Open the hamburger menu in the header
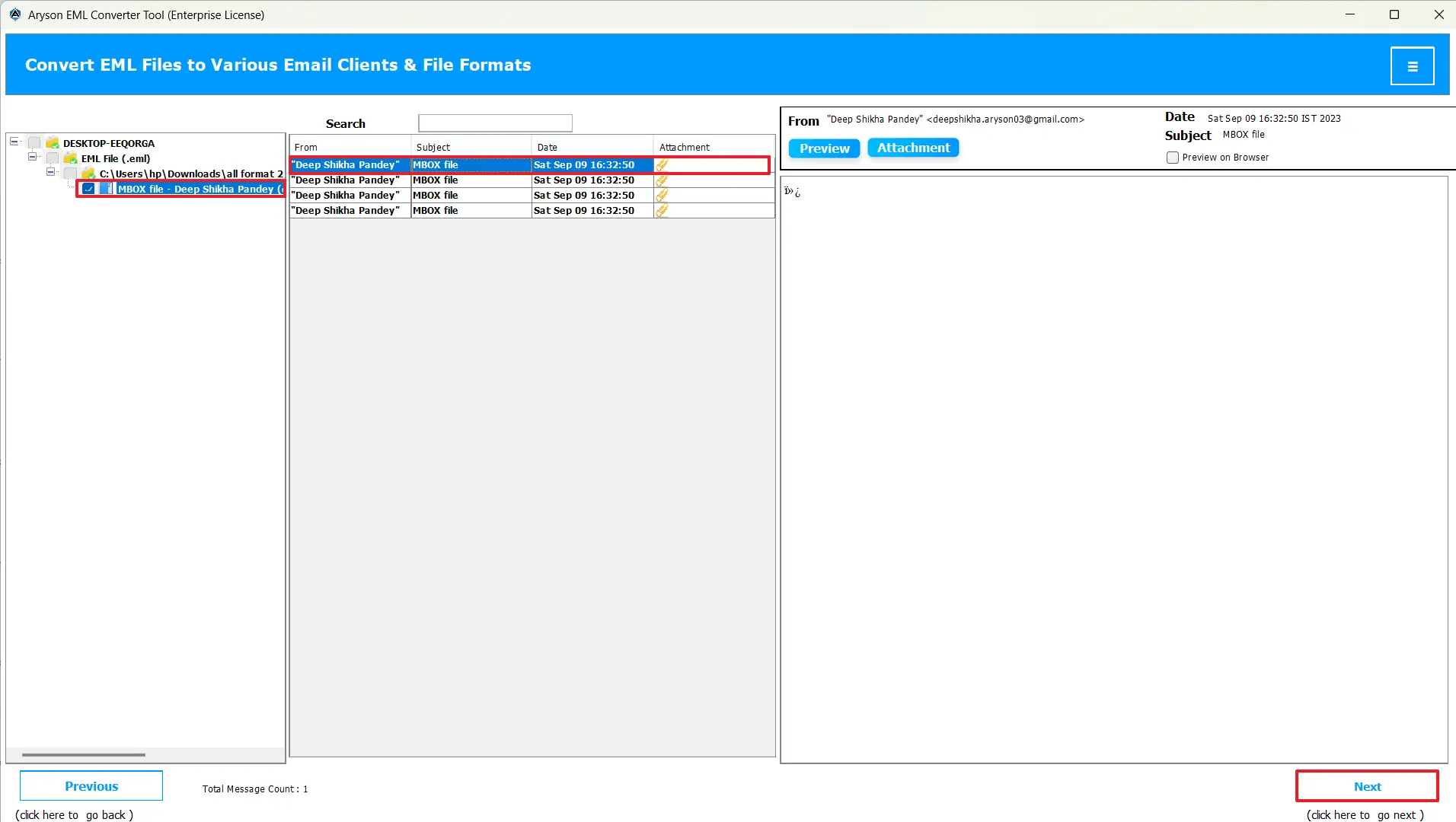This screenshot has height=822, width=1456. pyautogui.click(x=1413, y=65)
